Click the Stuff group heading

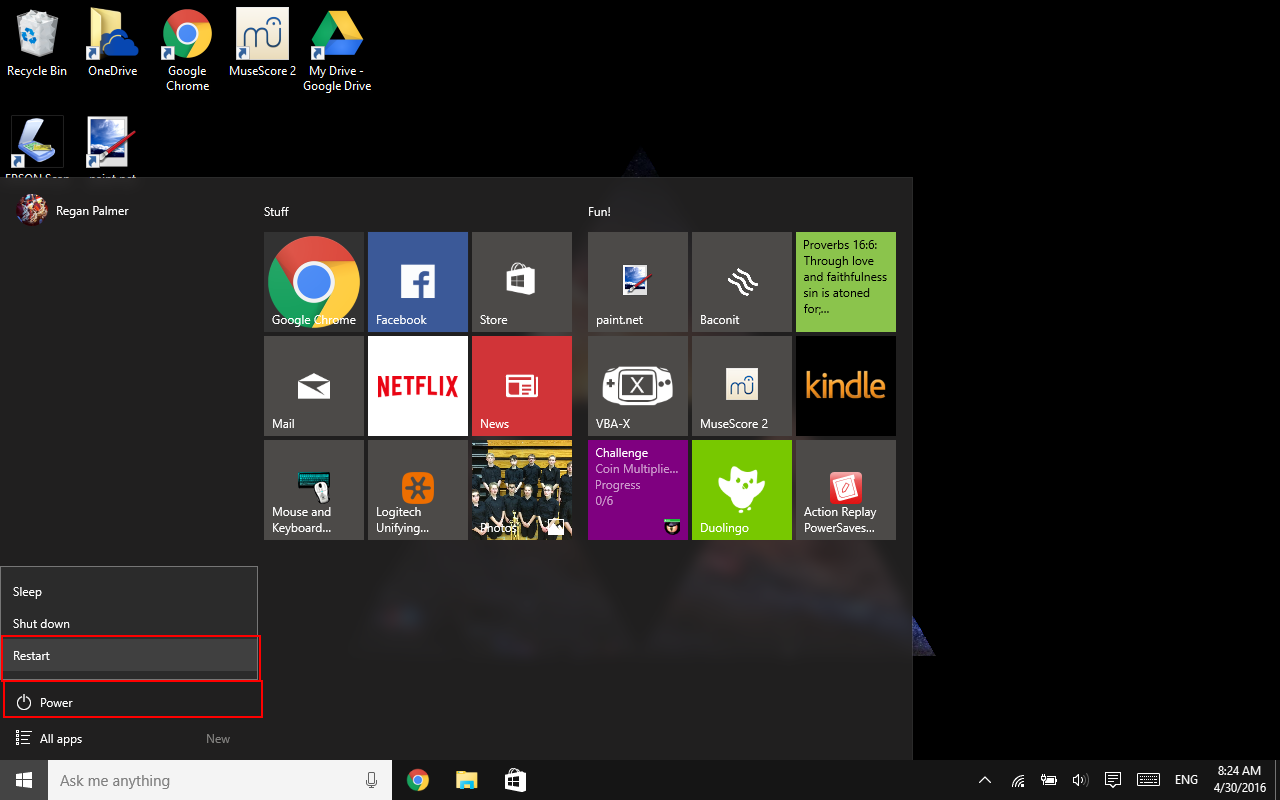click(x=276, y=212)
